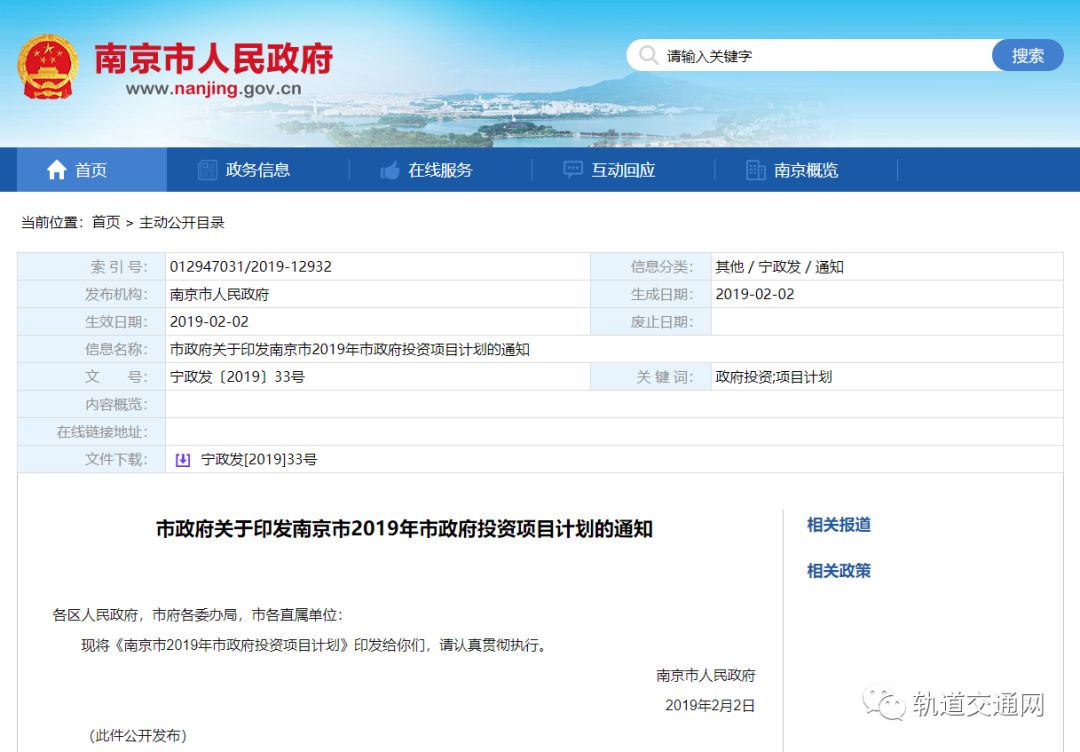Select the home icon beside 首页

click(57, 169)
